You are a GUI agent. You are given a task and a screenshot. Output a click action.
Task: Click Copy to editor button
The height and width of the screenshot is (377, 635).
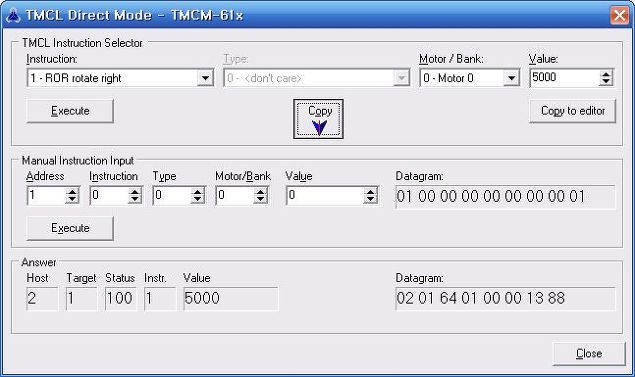point(573,111)
